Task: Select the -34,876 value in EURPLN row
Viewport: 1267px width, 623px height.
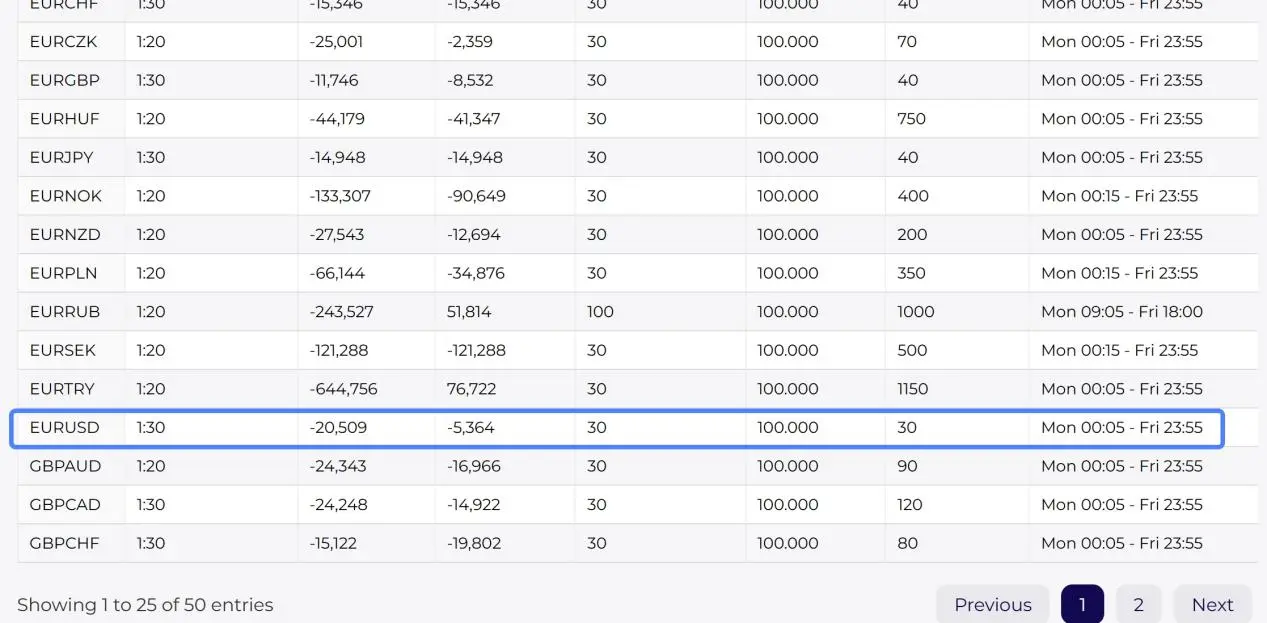Action: pos(475,273)
